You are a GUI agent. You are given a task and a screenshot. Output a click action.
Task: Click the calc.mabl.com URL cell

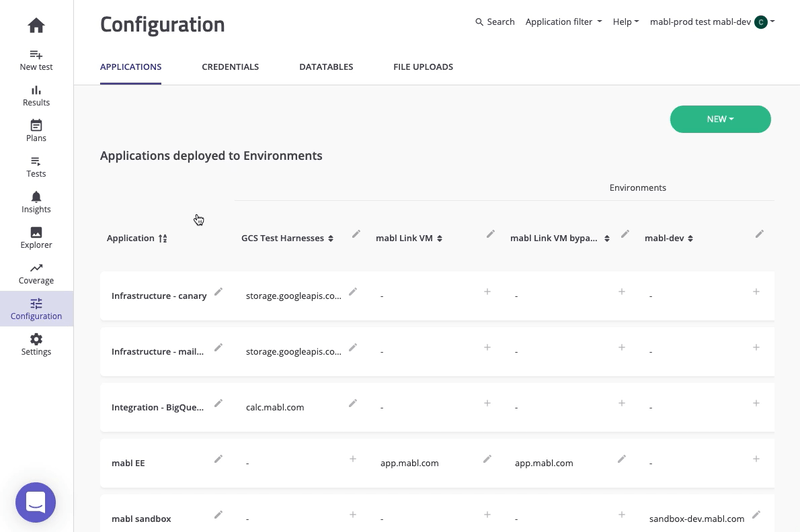(275, 408)
